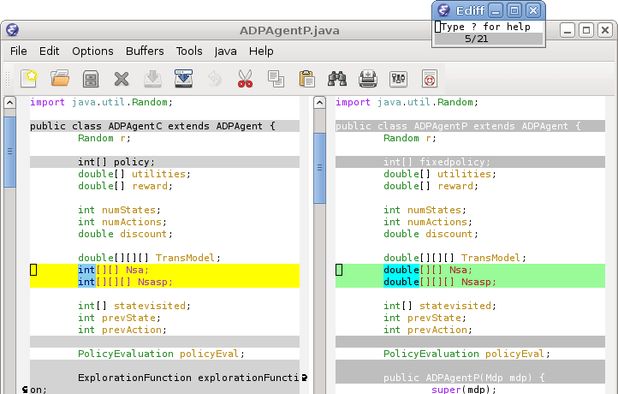
Task: Click 'Type ? for help' in Ediff panel
Action: click(x=486, y=27)
